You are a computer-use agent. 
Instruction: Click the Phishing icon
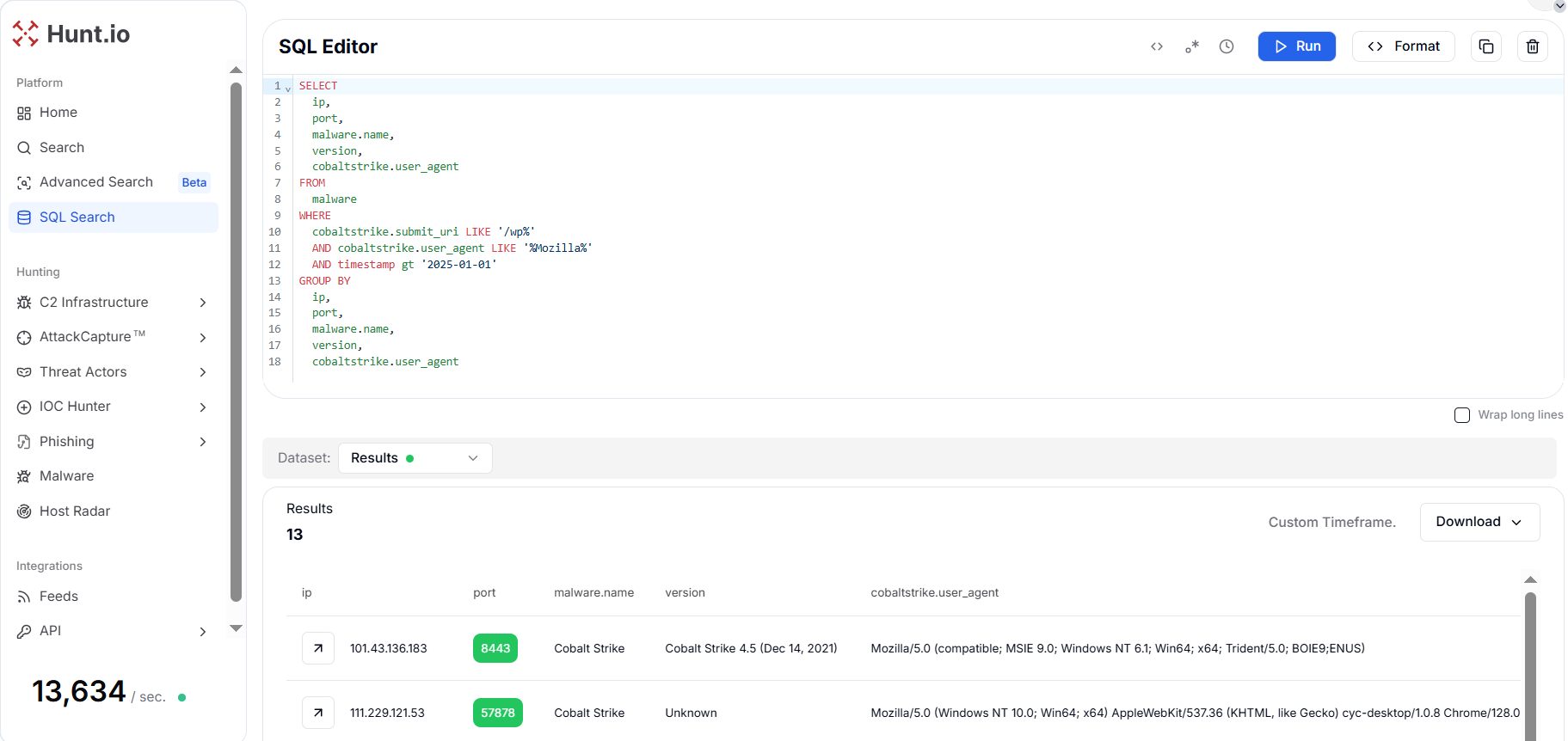(x=24, y=442)
